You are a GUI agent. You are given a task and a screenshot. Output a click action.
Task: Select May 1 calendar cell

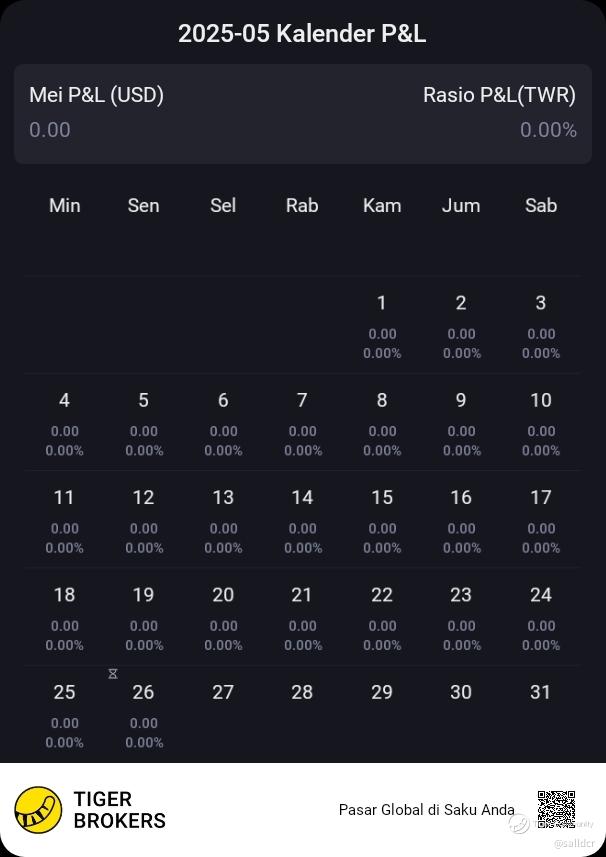382,325
